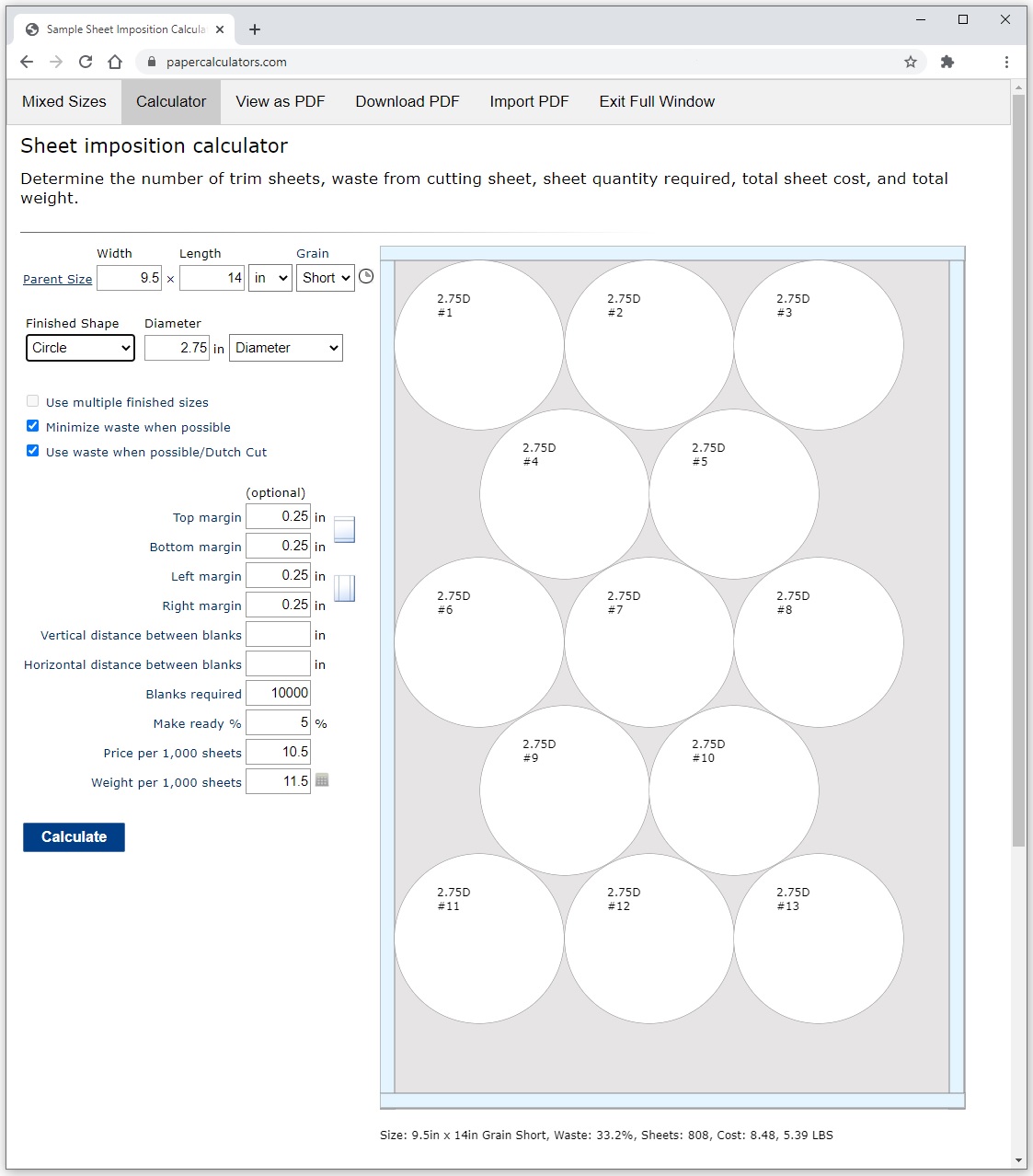This screenshot has width=1033, height=1176.
Task: Go to the browser home page
Action: tap(115, 62)
